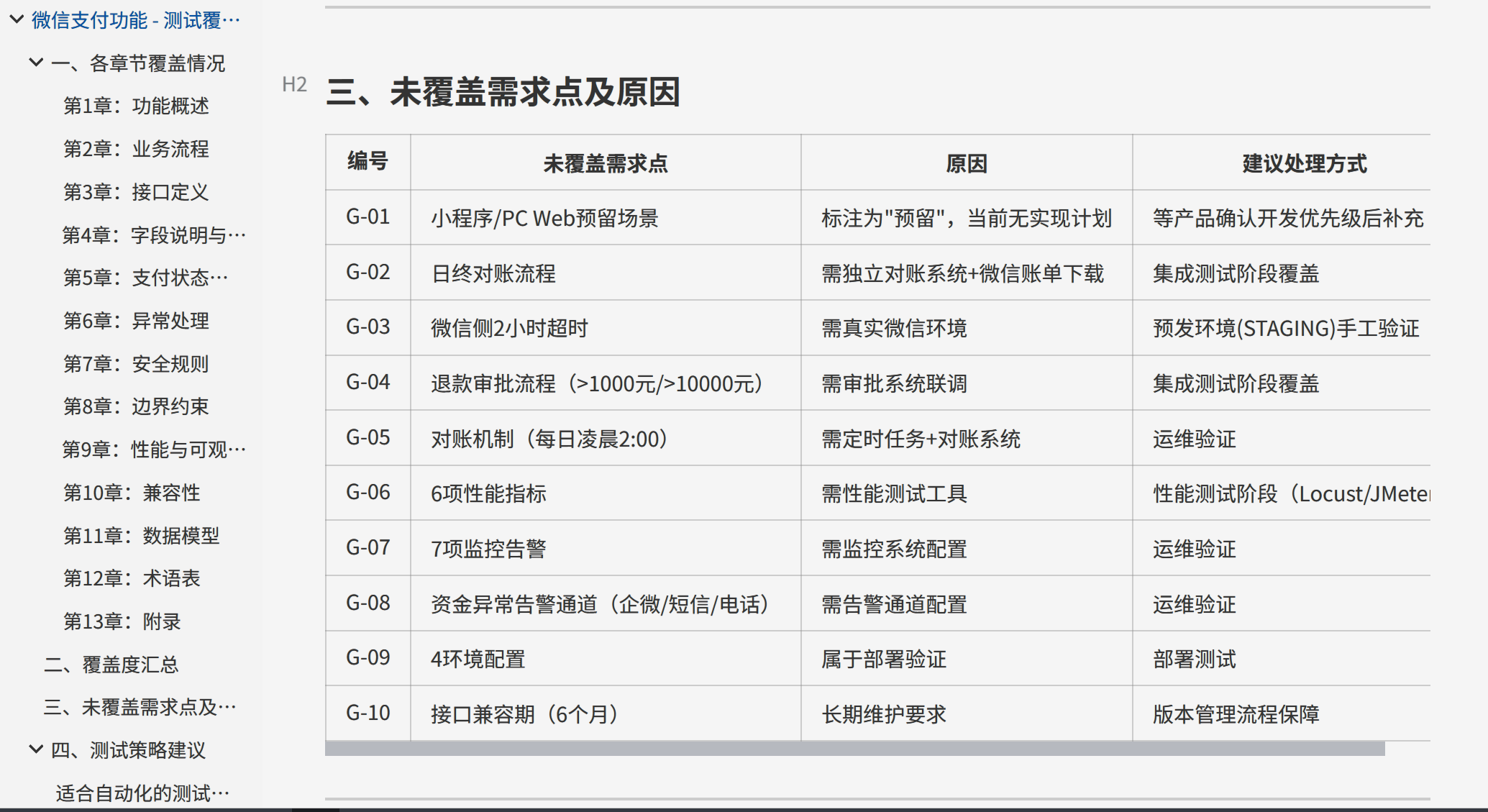Click the 建议处理方式 column header

(1304, 163)
